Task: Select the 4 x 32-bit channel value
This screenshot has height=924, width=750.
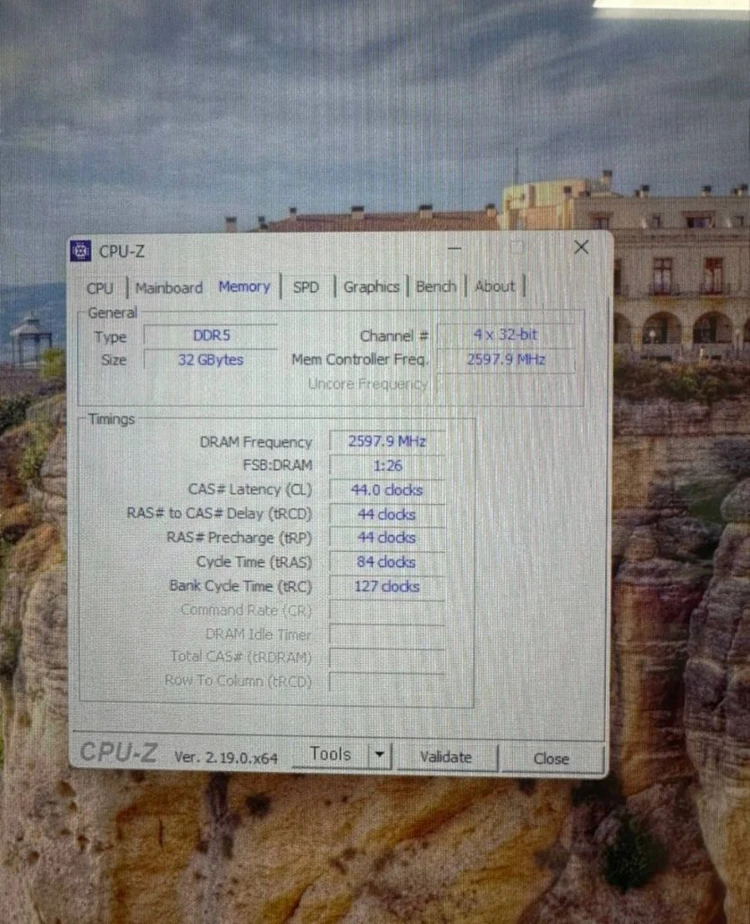Action: [x=505, y=335]
